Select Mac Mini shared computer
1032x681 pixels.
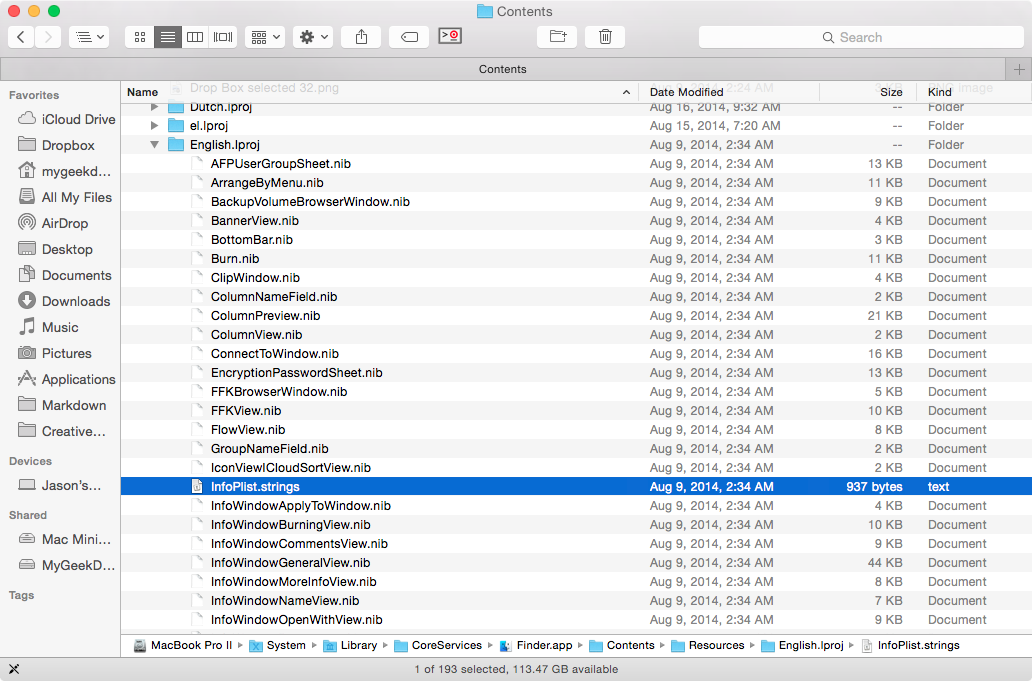[x=65, y=539]
